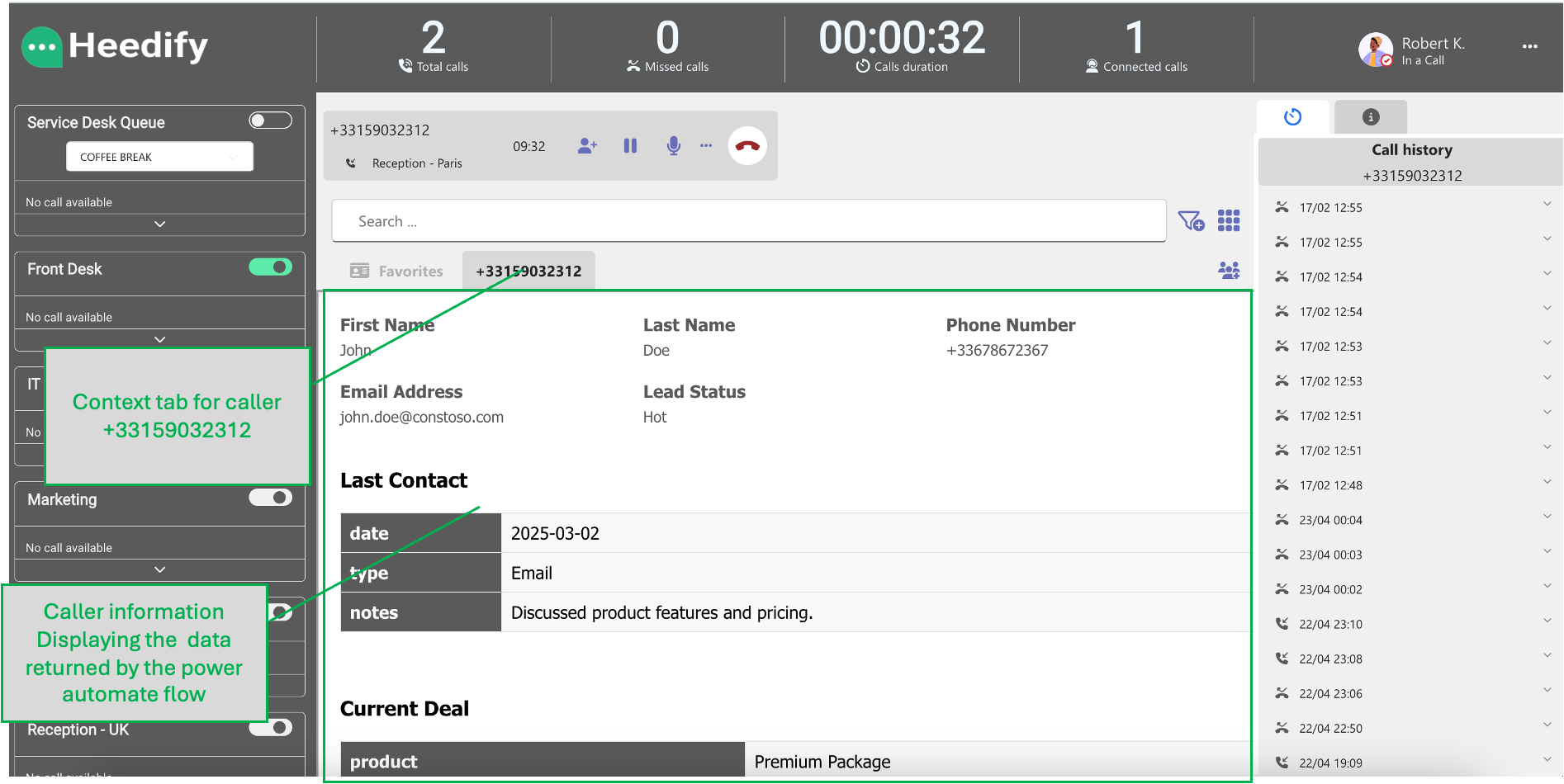Expand the 17/02 12:55 call history entry
Image resolution: width=1564 pixels, height=784 pixels.
(x=1547, y=205)
